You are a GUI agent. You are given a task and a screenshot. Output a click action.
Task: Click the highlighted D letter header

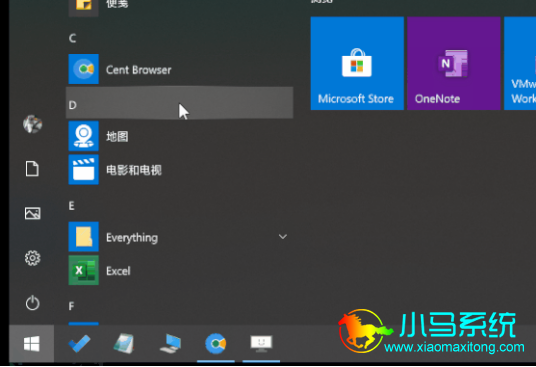[179, 103]
